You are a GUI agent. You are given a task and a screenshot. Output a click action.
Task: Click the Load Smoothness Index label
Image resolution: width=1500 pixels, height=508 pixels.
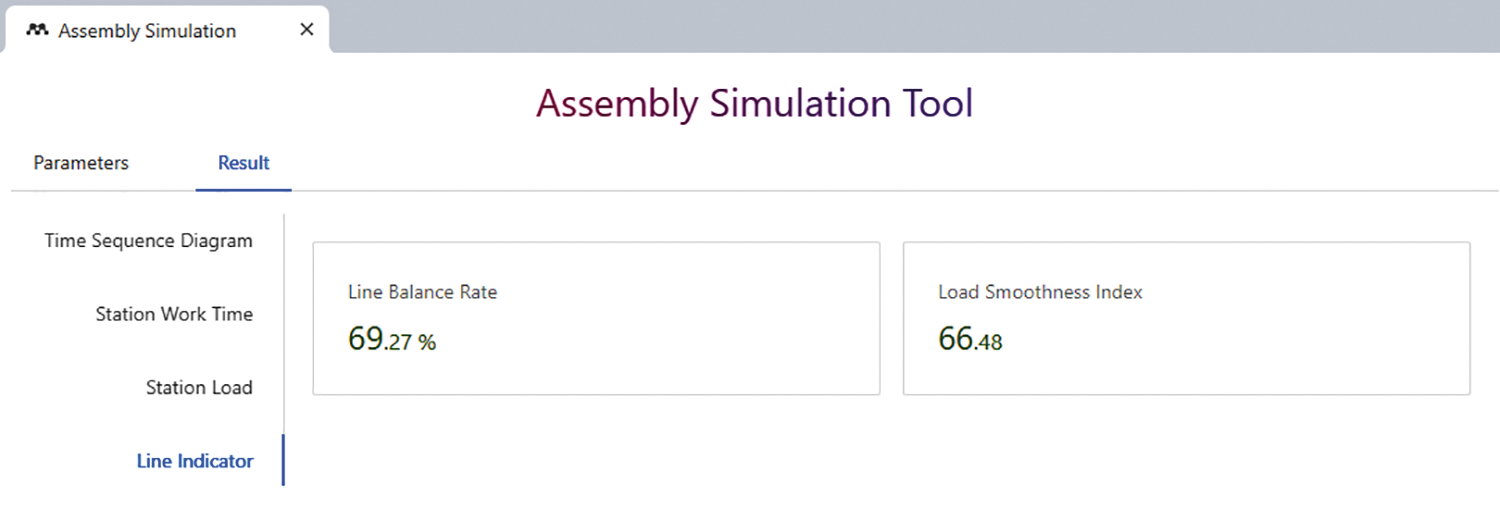(1040, 292)
